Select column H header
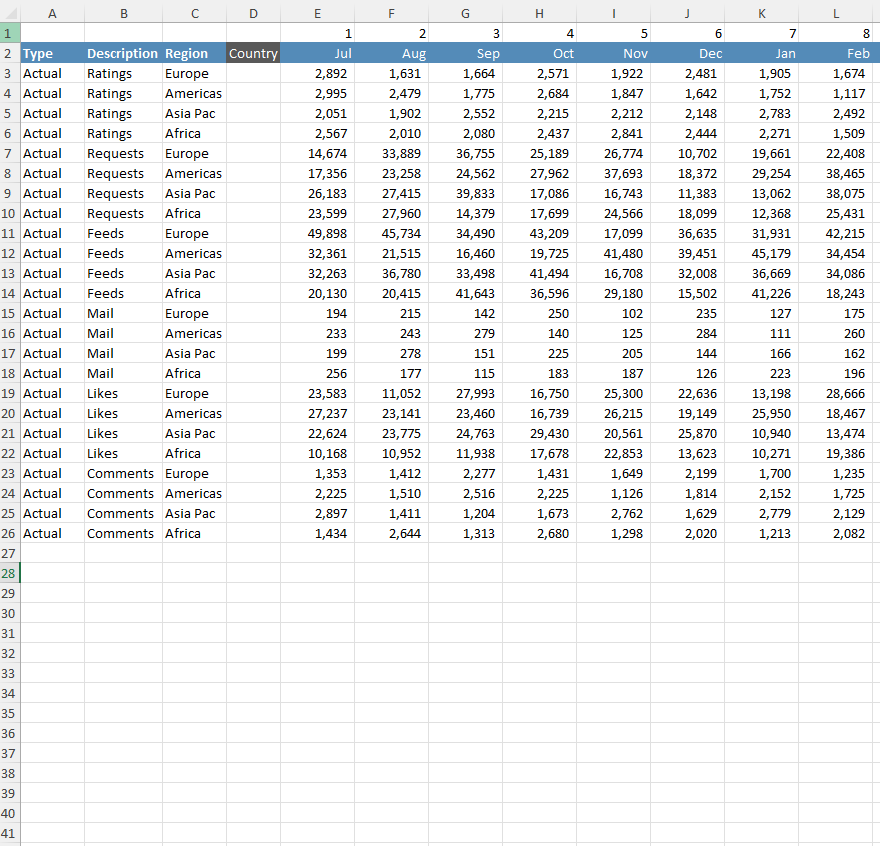 tap(539, 13)
